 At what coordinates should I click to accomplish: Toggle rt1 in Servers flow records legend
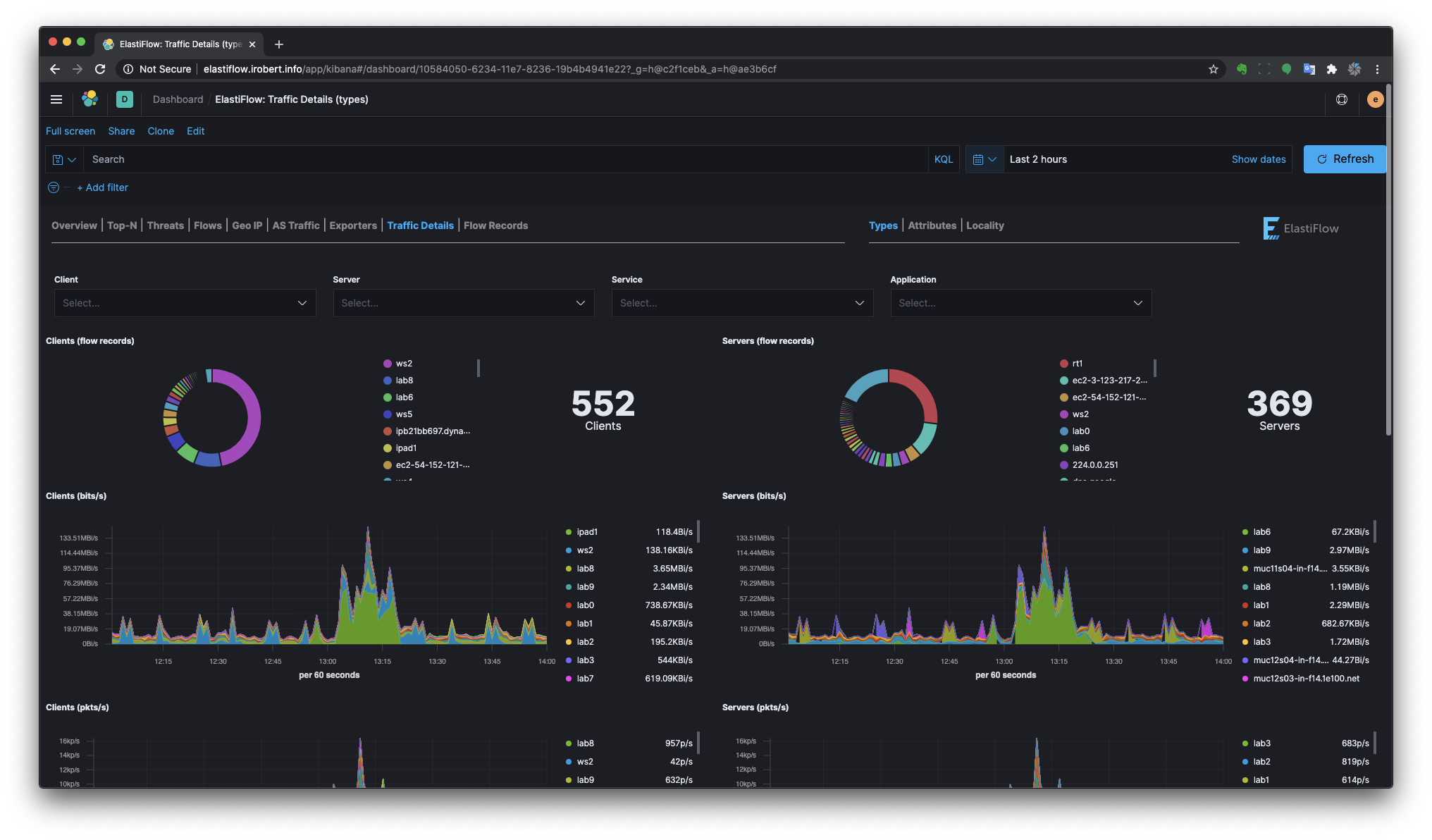pos(1071,364)
